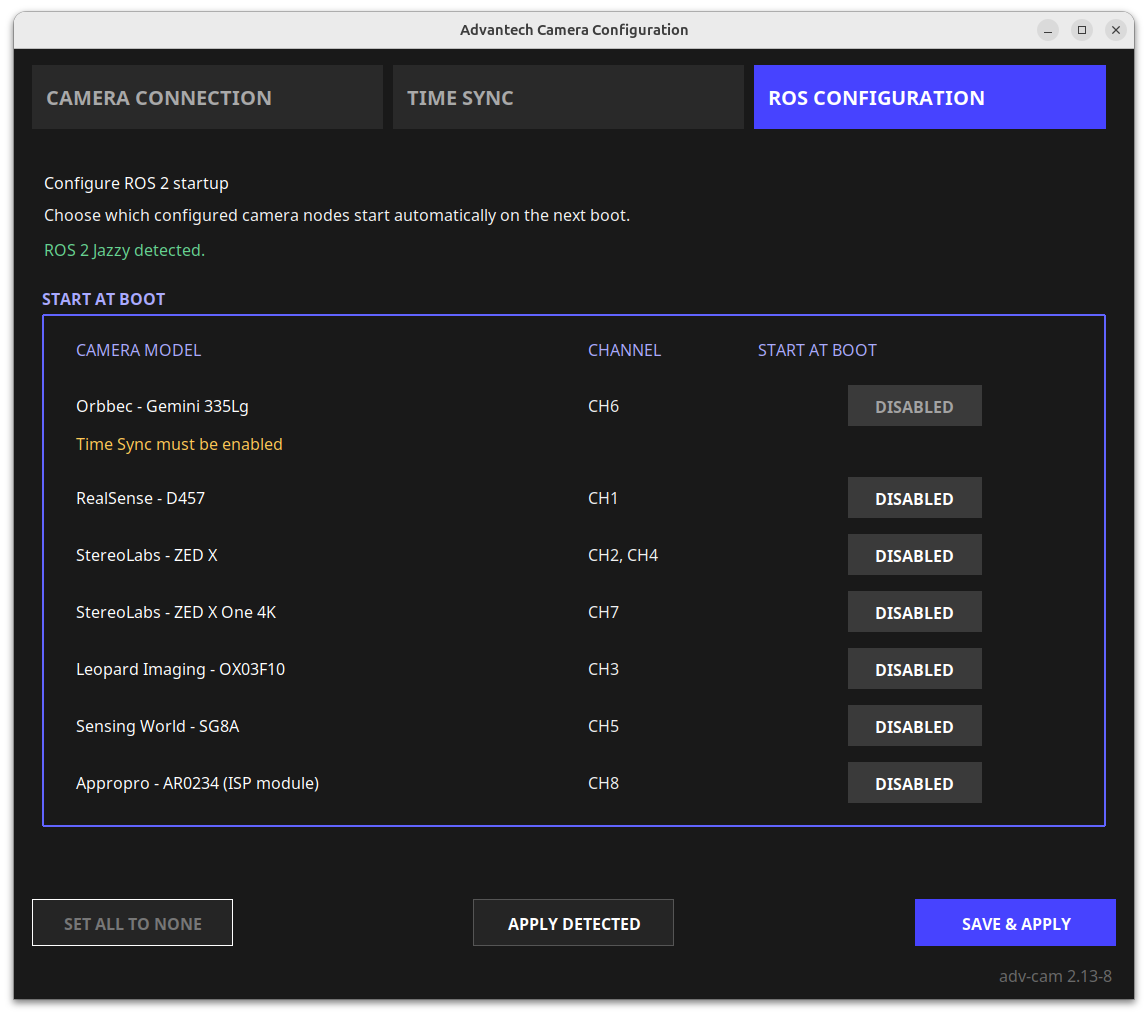Screen dimensions: 1148x1016
Task: Switch to the Camera Connection tab
Action: pyautogui.click(x=207, y=97)
